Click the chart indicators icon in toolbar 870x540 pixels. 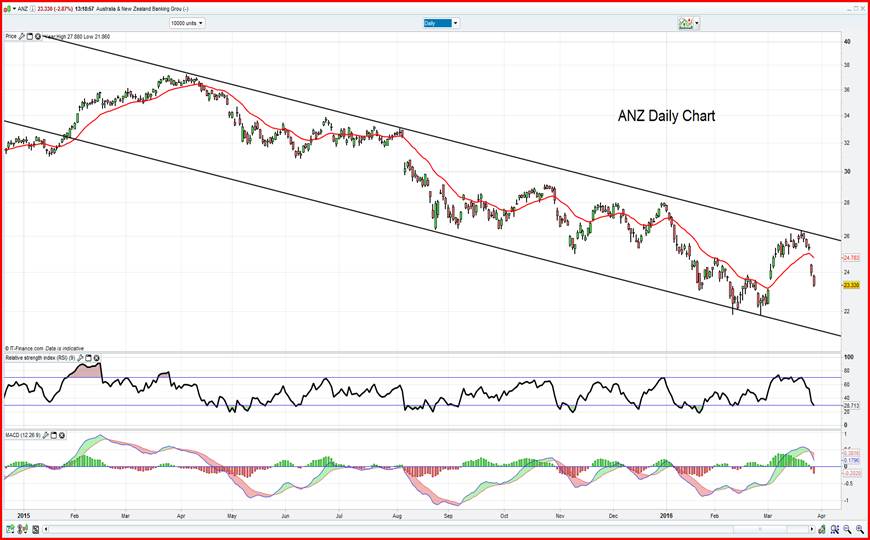[x=686, y=22]
